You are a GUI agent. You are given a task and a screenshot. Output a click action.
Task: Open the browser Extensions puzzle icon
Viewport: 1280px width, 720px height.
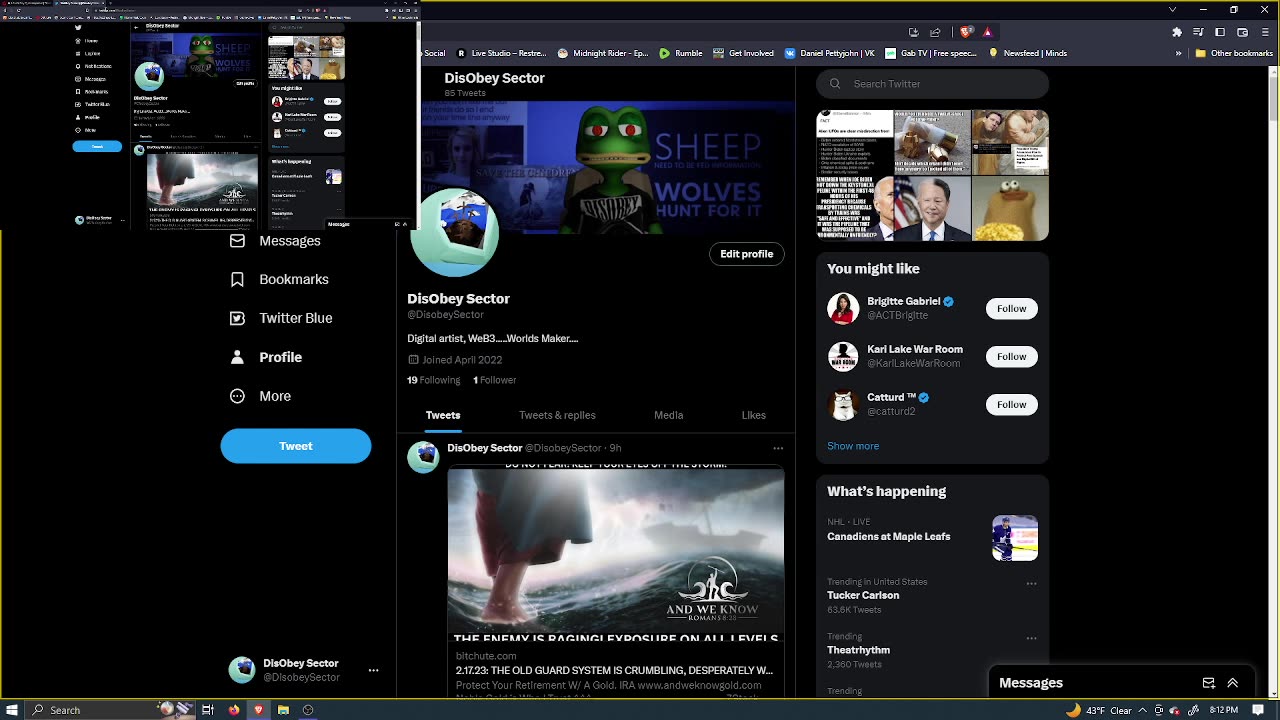pos(1176,32)
